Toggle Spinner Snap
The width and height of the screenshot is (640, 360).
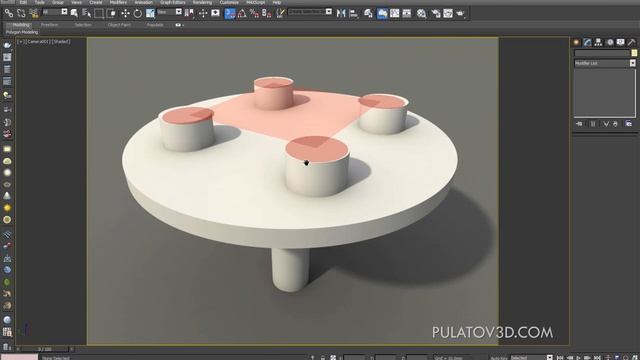click(267, 13)
